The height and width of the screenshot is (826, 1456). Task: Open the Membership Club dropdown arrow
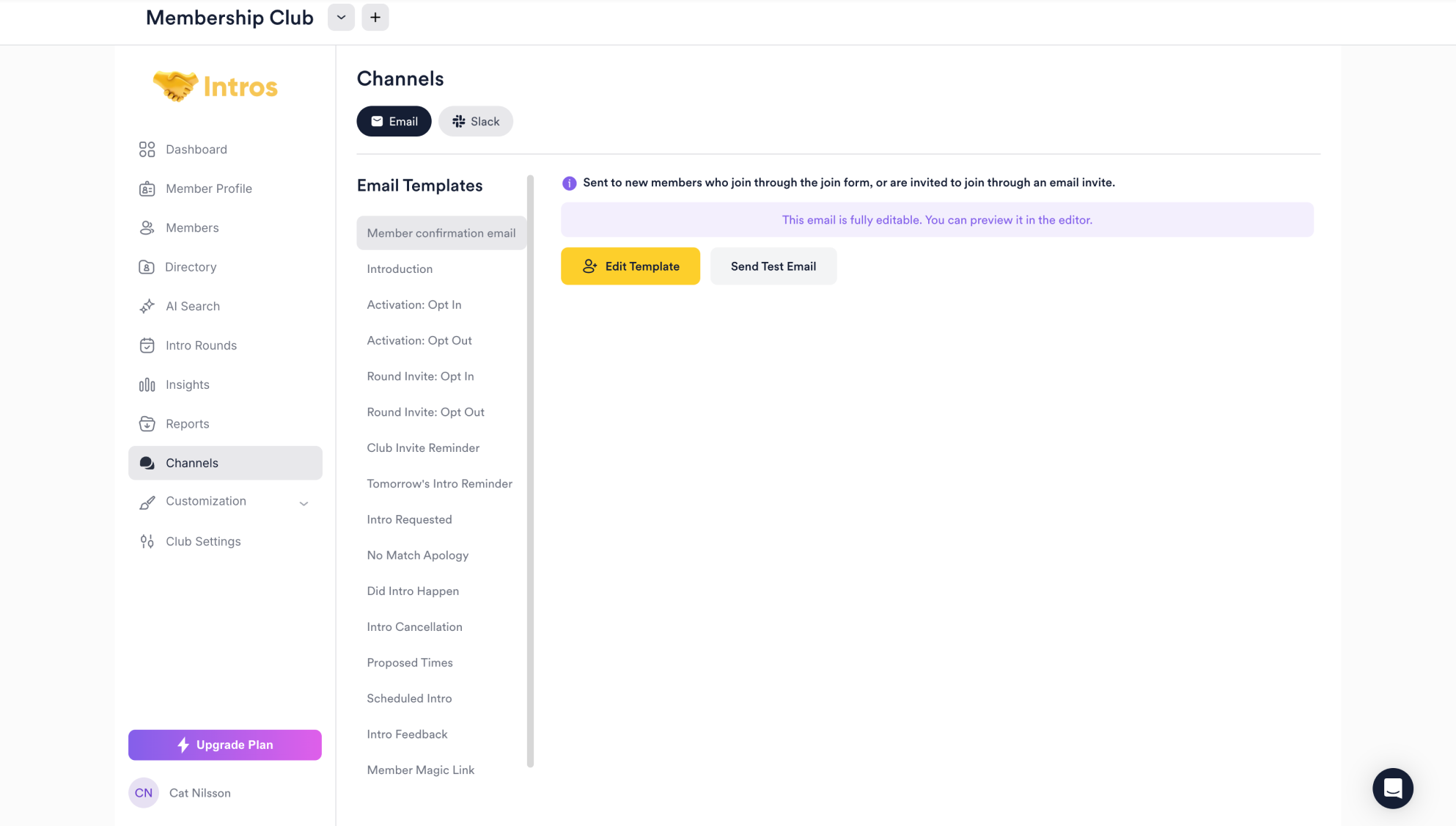tap(341, 18)
